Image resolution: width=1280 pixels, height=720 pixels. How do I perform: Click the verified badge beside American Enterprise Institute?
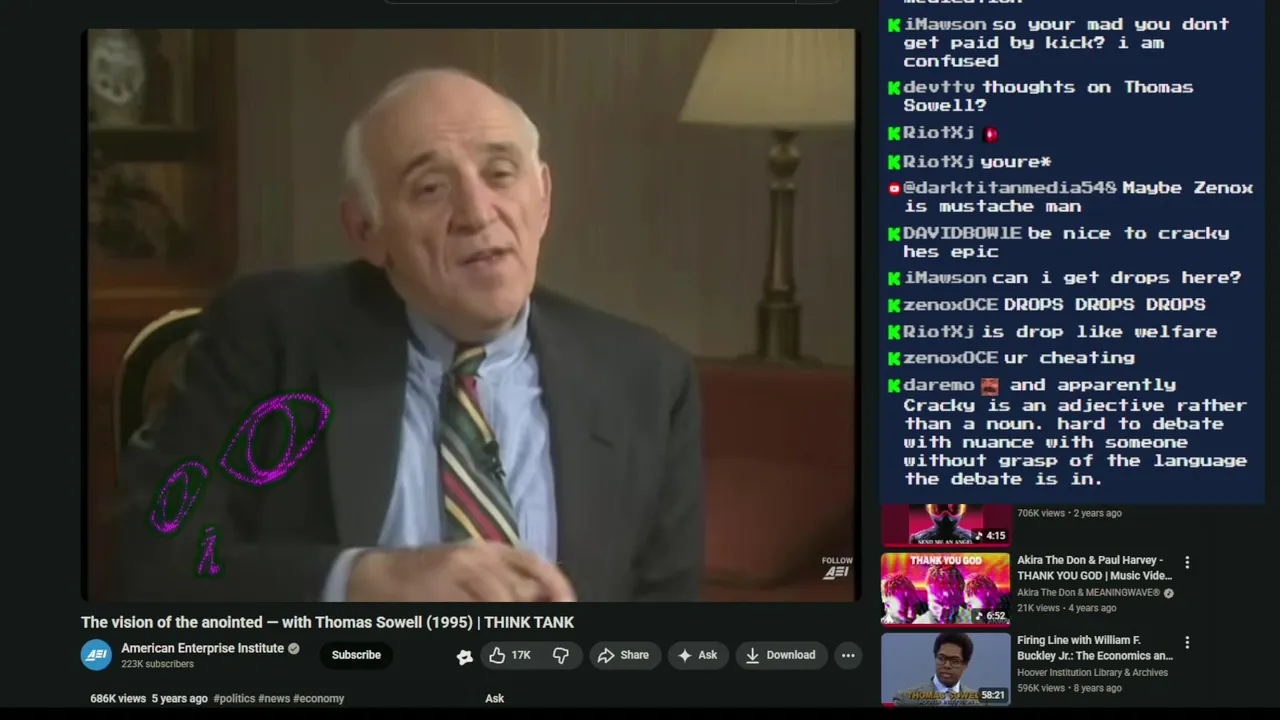point(294,648)
